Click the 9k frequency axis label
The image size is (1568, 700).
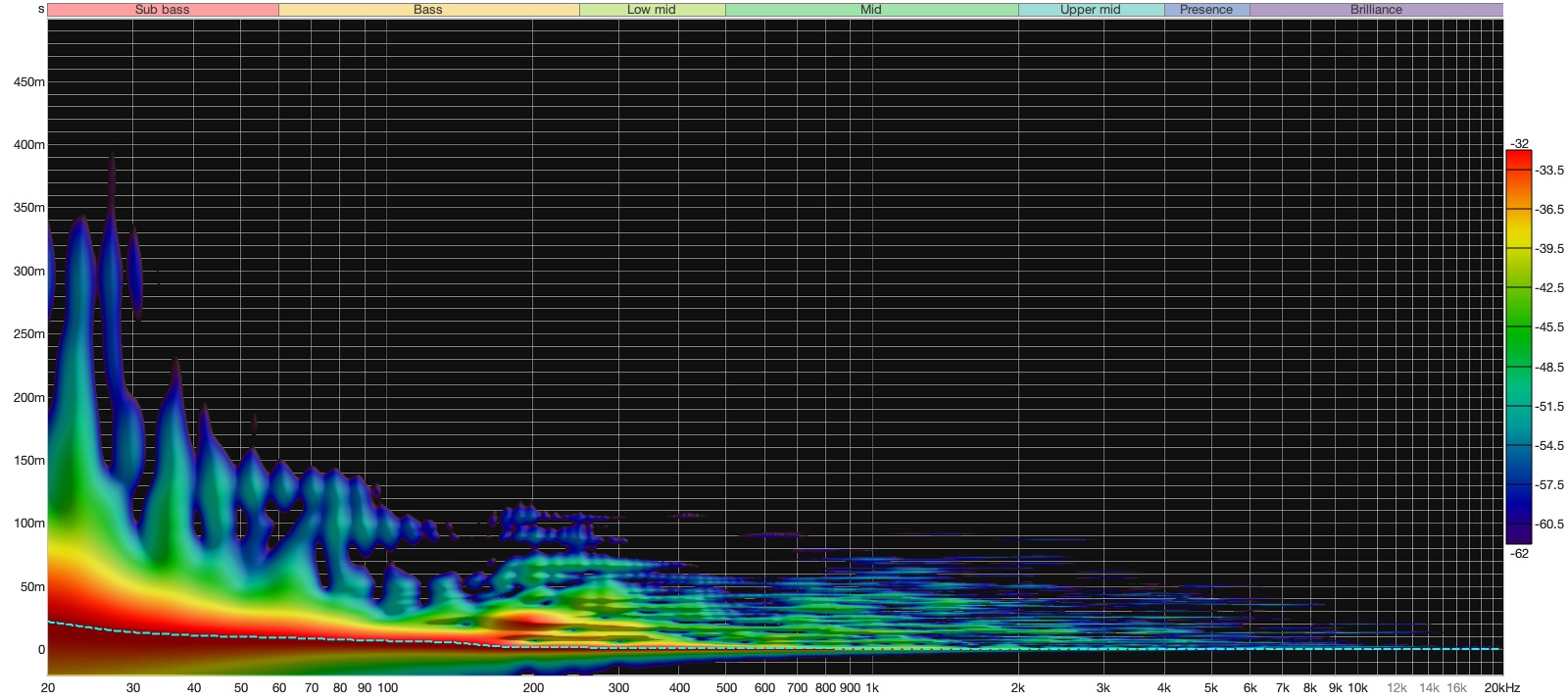pyautogui.click(x=1336, y=687)
